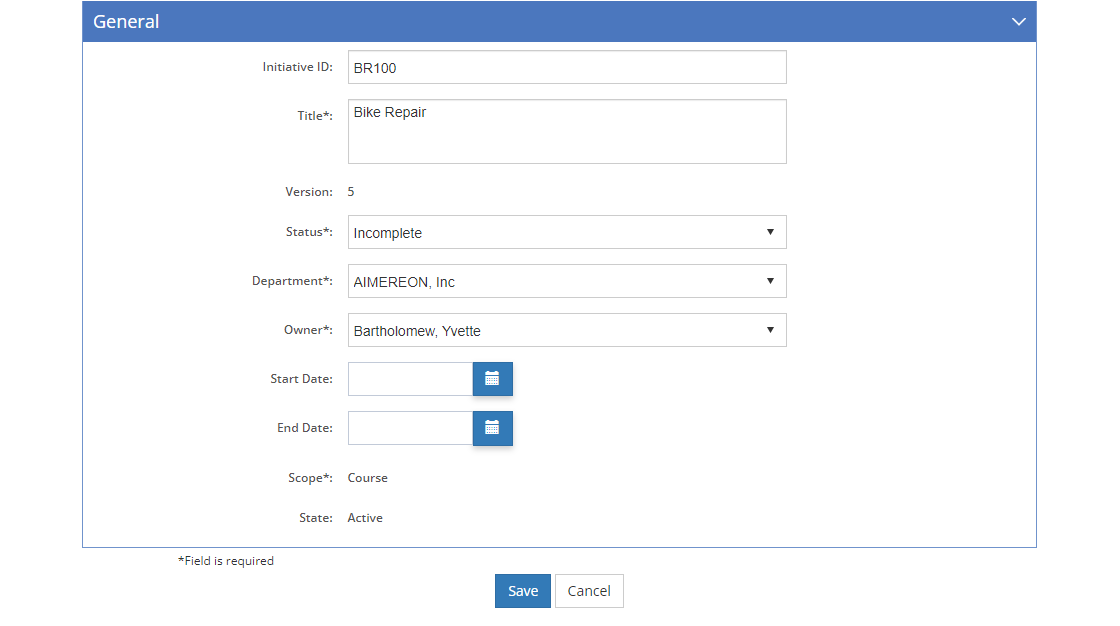
Task: Click the Cancel button
Action: click(589, 591)
